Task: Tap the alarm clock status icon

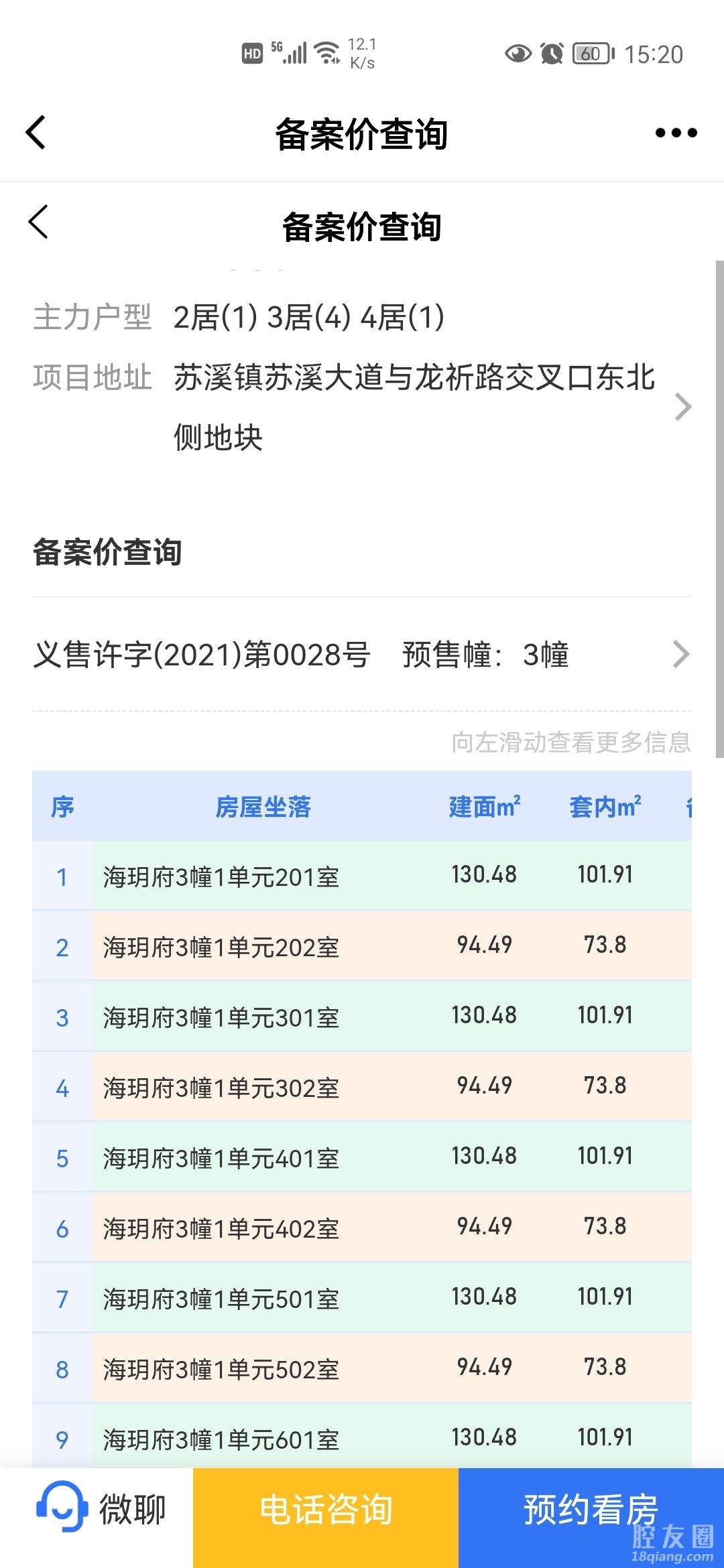Action: coord(552,54)
